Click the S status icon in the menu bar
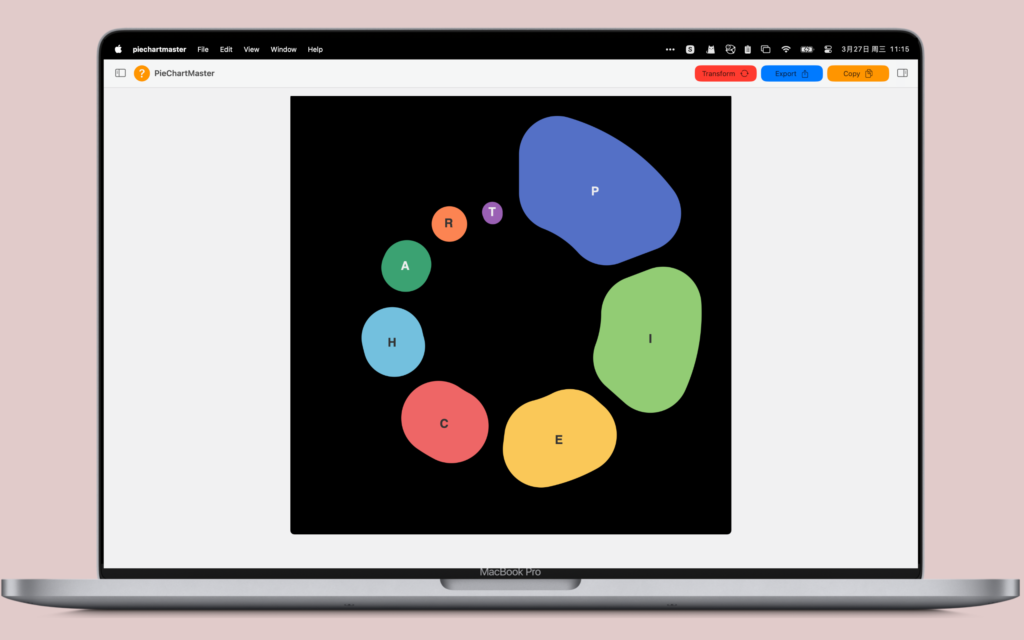 tap(690, 49)
